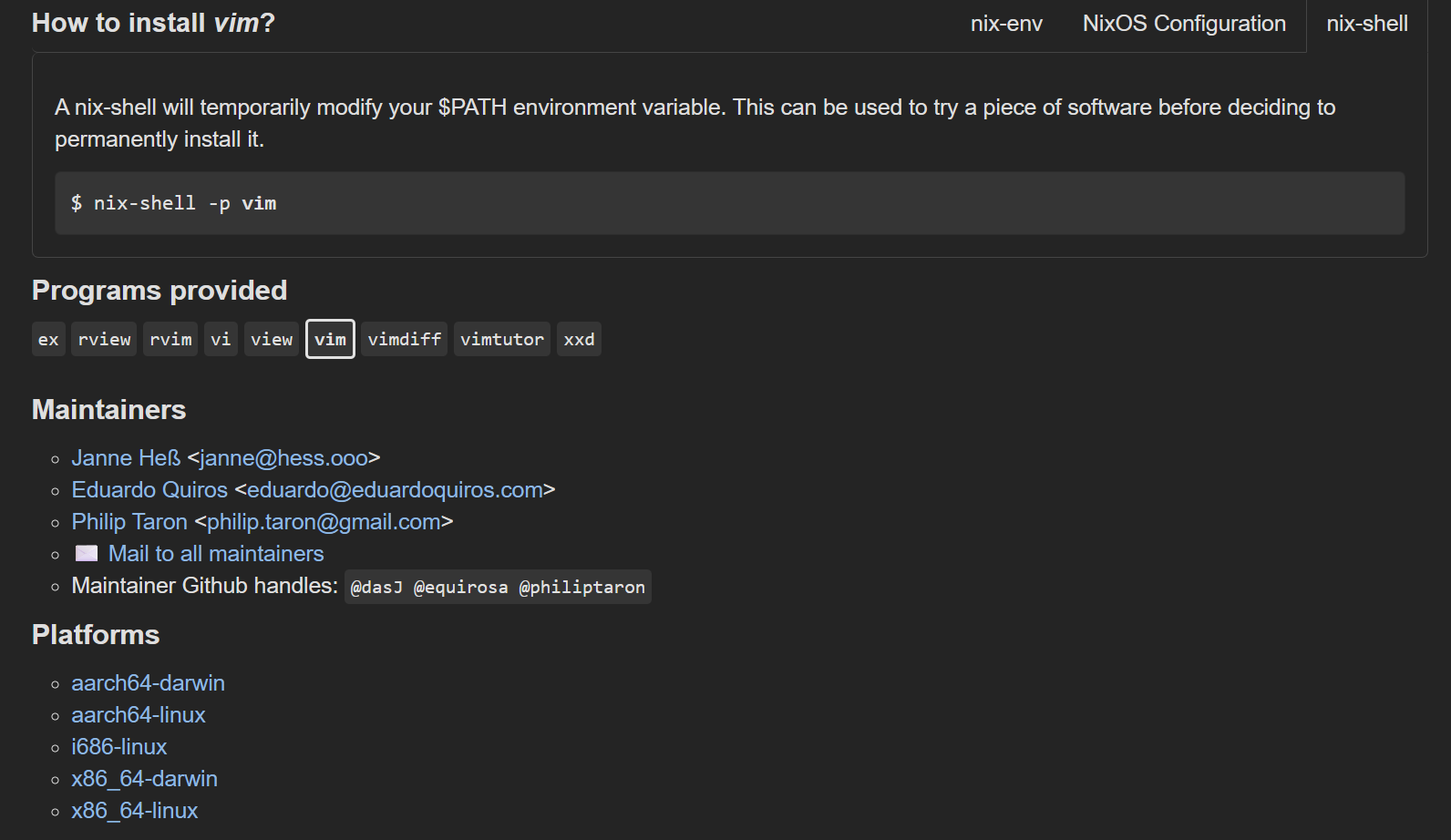The height and width of the screenshot is (840, 1451).
Task: Open Eduardo Quiros maintainer link
Action: (149, 489)
